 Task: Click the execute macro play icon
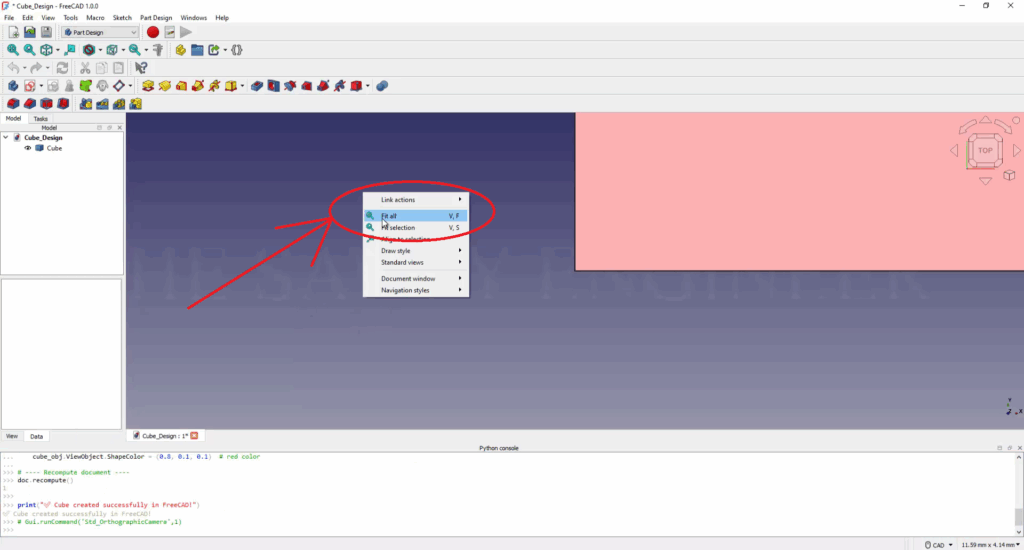click(x=186, y=32)
